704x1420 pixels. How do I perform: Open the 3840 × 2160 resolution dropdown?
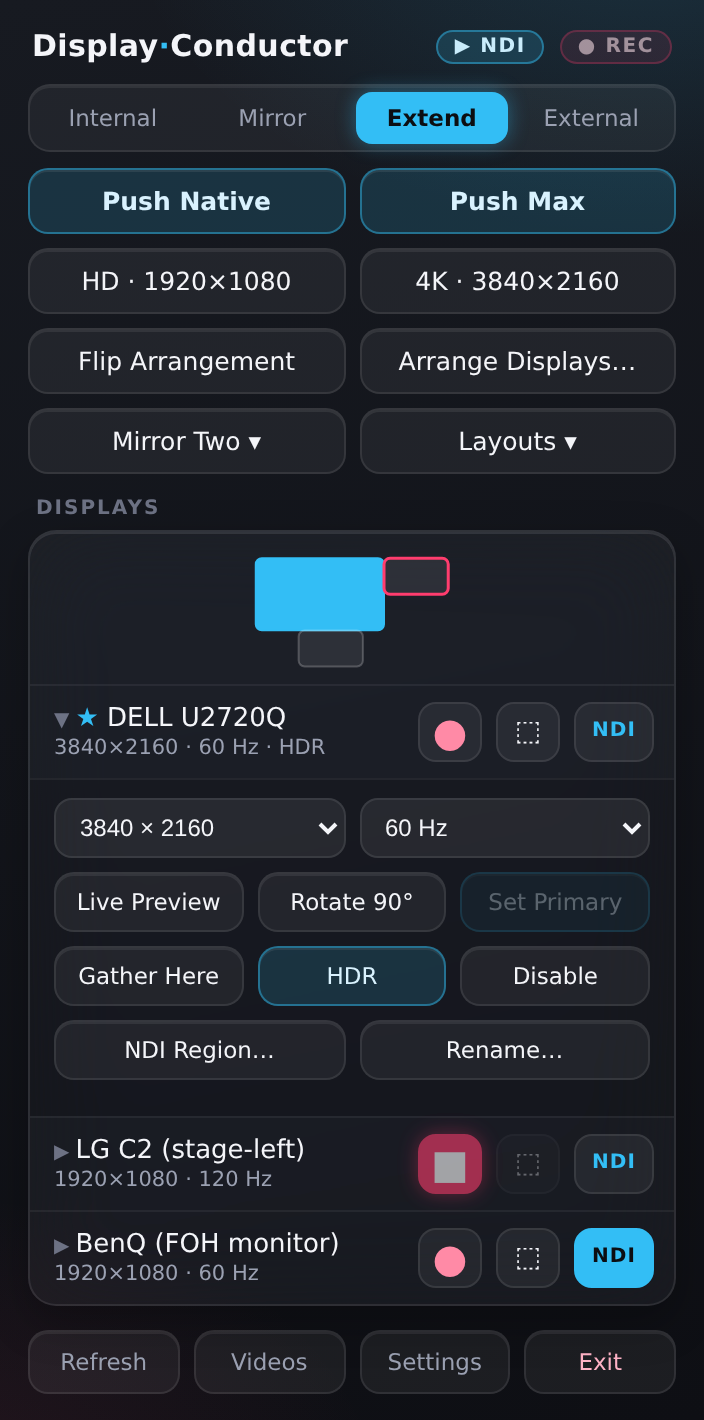point(200,828)
